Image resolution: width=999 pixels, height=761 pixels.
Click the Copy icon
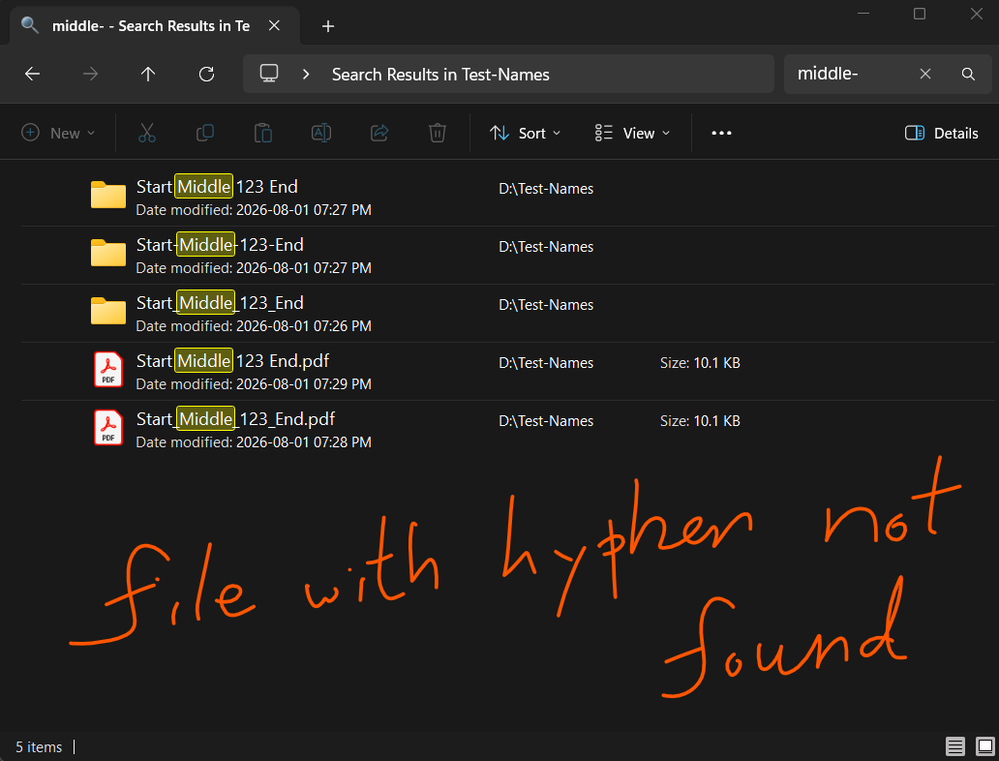[x=205, y=133]
